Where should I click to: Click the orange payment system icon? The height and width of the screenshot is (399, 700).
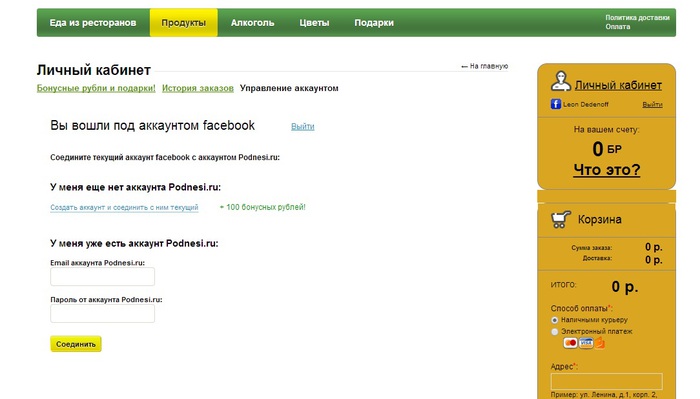click(600, 343)
